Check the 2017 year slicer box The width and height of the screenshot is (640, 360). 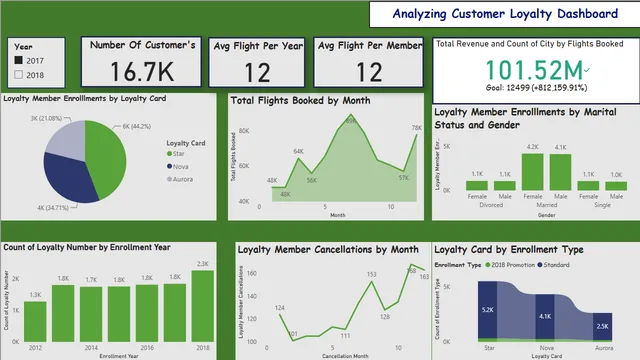18,60
